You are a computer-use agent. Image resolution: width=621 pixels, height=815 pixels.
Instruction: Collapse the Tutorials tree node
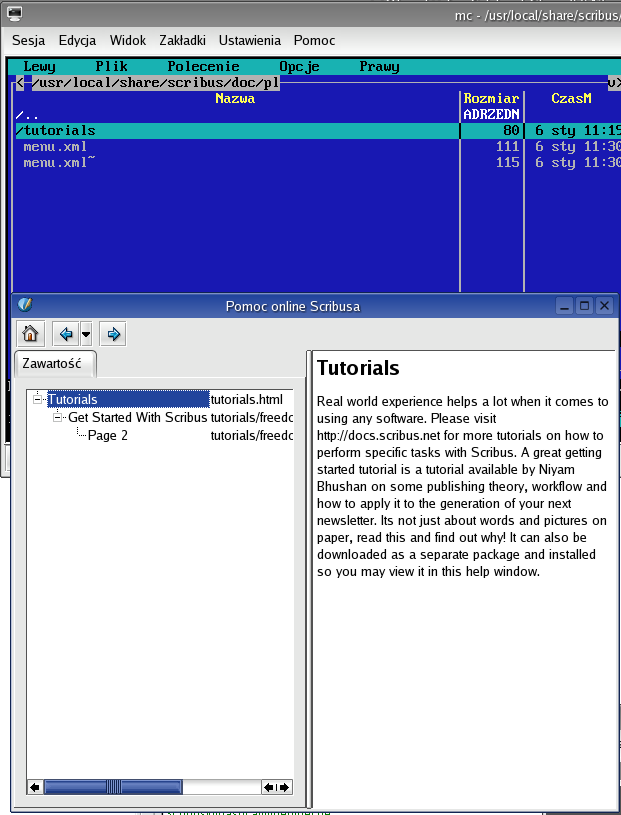click(39, 399)
